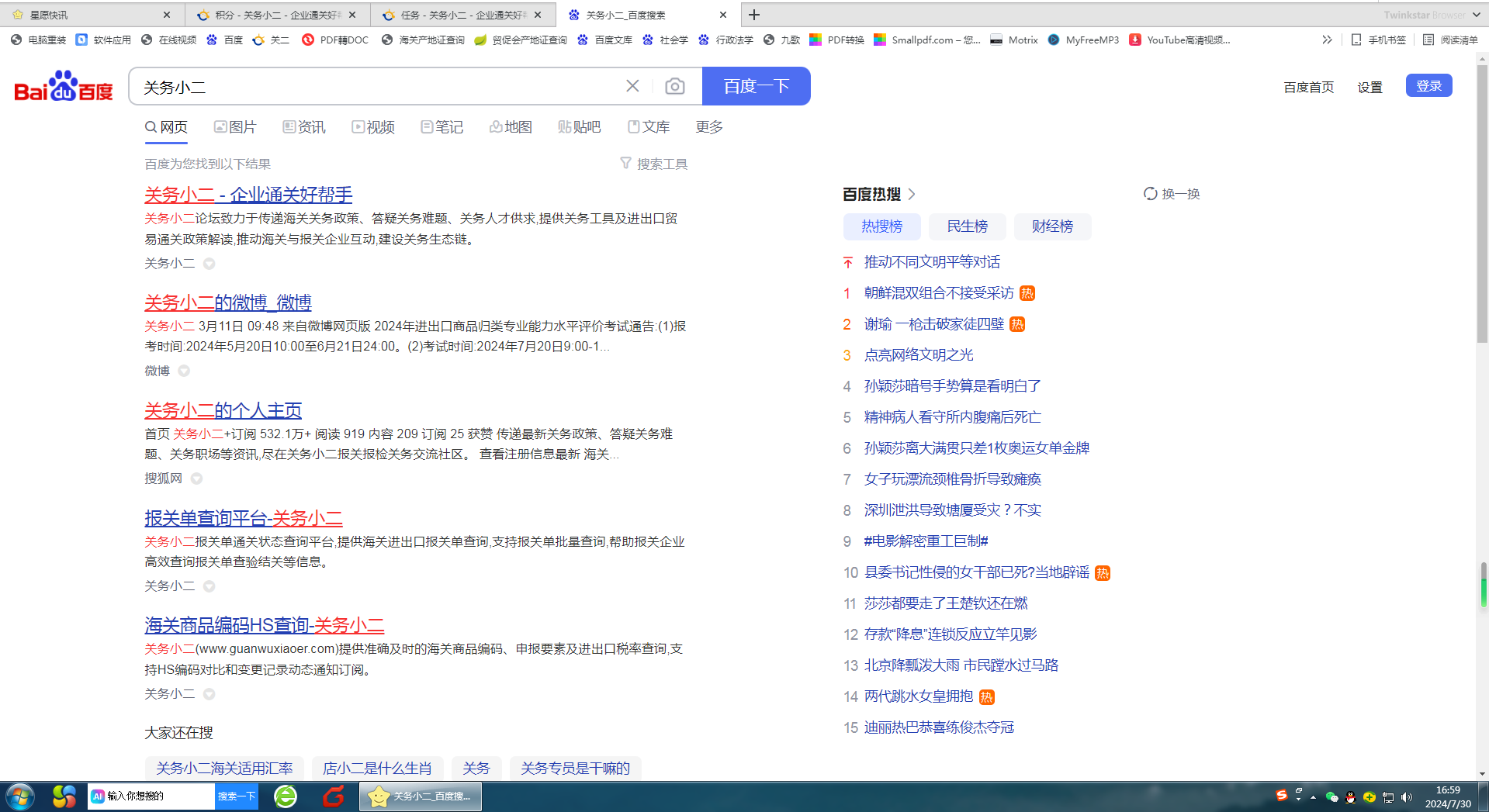Screen dimensions: 1489x812
Task: Open a new browser tab with plus
Action: click(753, 15)
